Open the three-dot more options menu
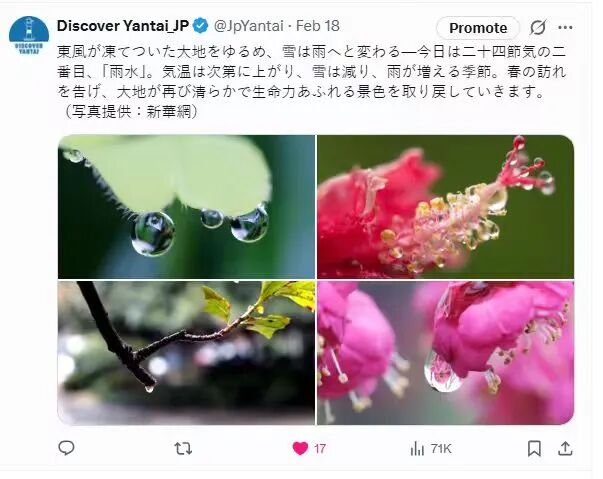Viewport: 603px width, 479px height. coord(565,27)
